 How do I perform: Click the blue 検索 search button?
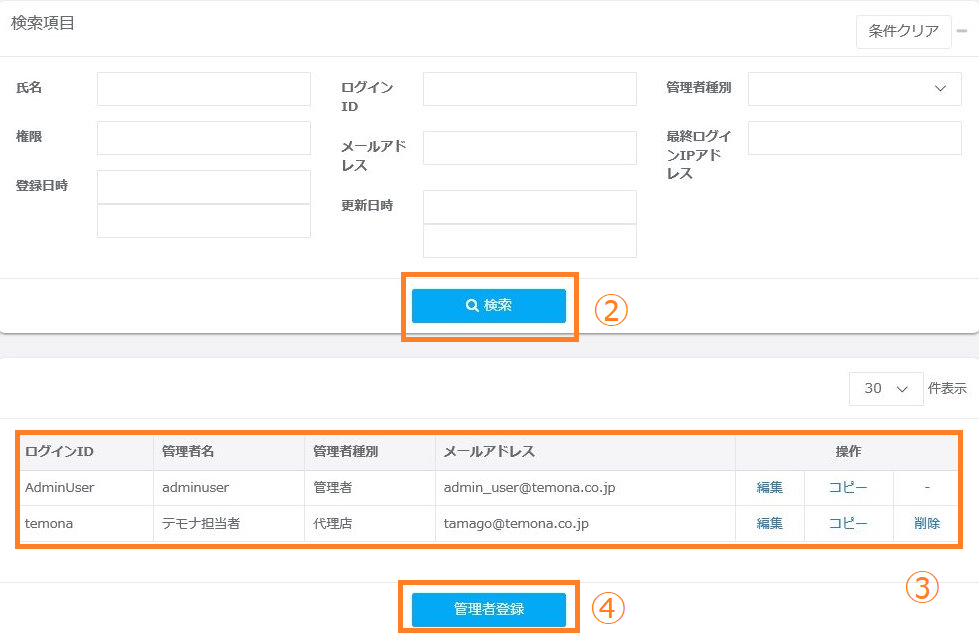(x=489, y=306)
